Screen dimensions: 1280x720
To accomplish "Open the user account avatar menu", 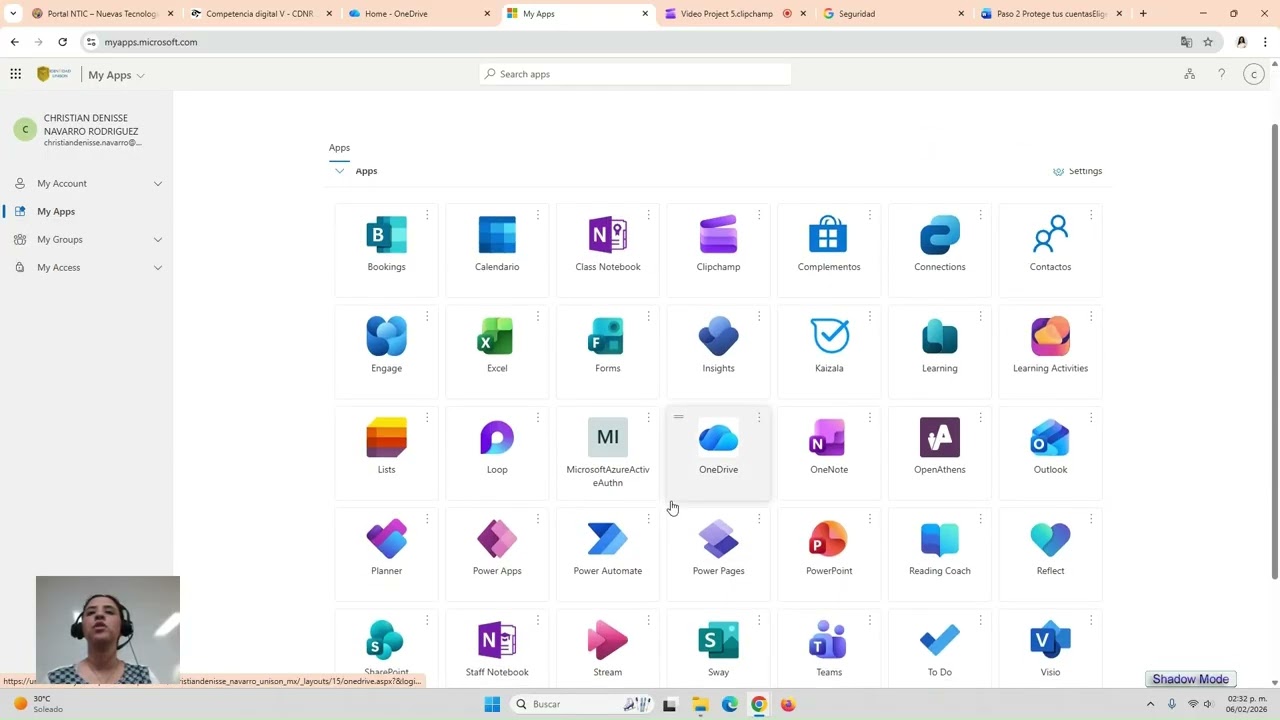I will [1253, 74].
